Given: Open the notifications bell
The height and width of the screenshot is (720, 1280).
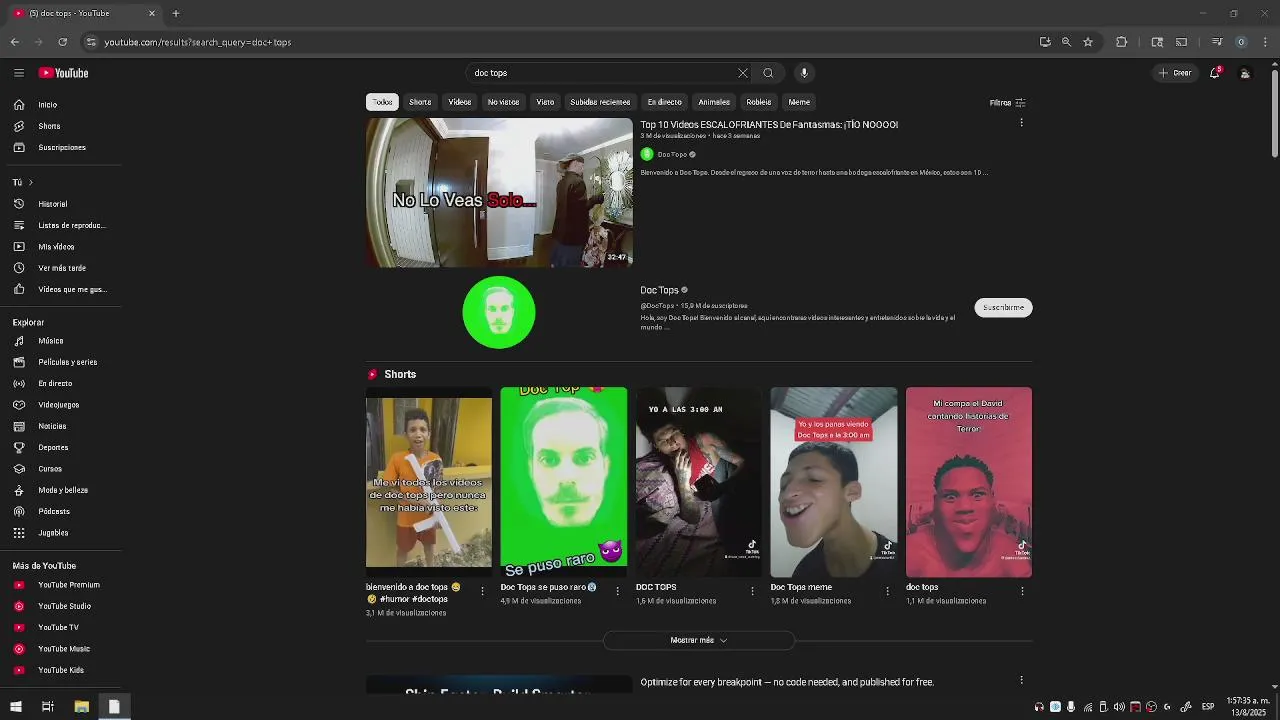Looking at the screenshot, I should click(1215, 73).
